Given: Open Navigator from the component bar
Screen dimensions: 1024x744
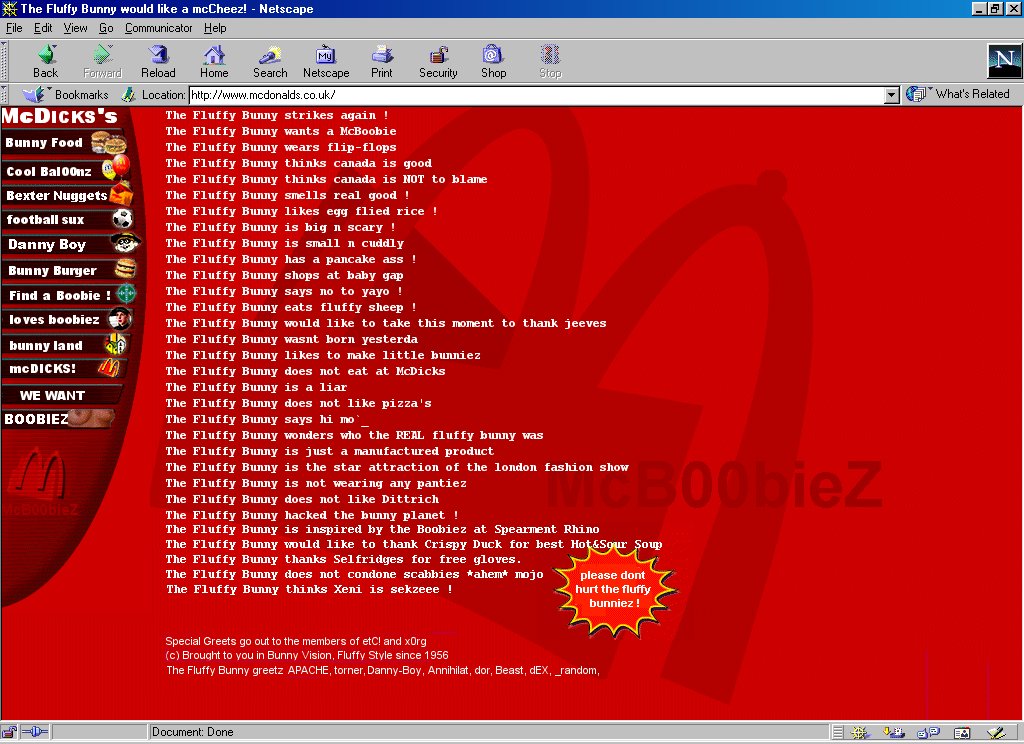Looking at the screenshot, I should (858, 733).
